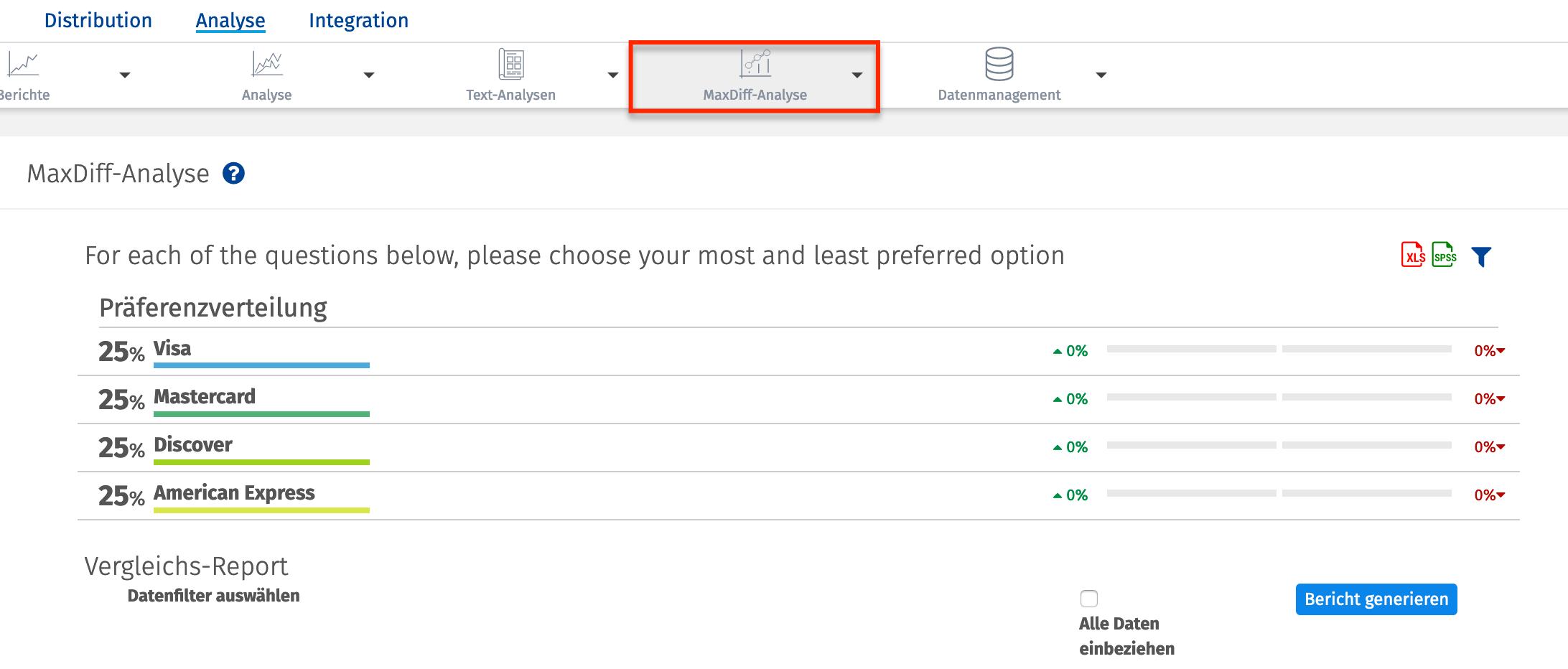The height and width of the screenshot is (669, 1568).
Task: Click Datenfilter auswählen under Vergleichs-Report
Action: 213,595
